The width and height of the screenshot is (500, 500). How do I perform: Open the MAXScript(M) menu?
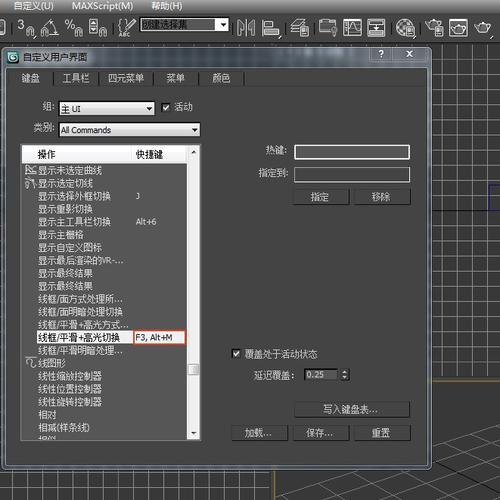point(102,6)
